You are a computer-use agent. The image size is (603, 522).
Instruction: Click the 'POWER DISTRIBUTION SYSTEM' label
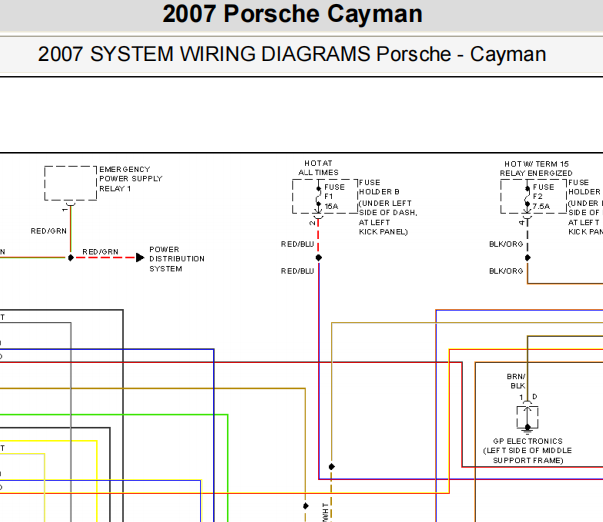click(x=177, y=259)
